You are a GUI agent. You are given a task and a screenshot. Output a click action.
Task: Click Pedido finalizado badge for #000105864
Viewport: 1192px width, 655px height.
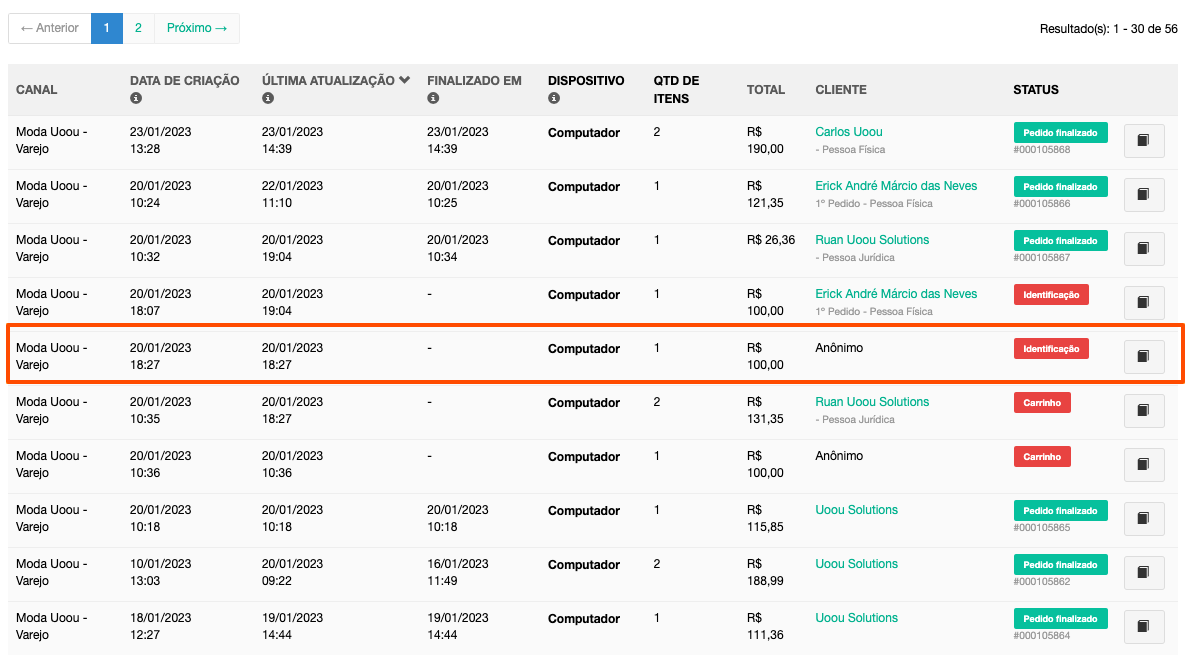pyautogui.click(x=1060, y=618)
